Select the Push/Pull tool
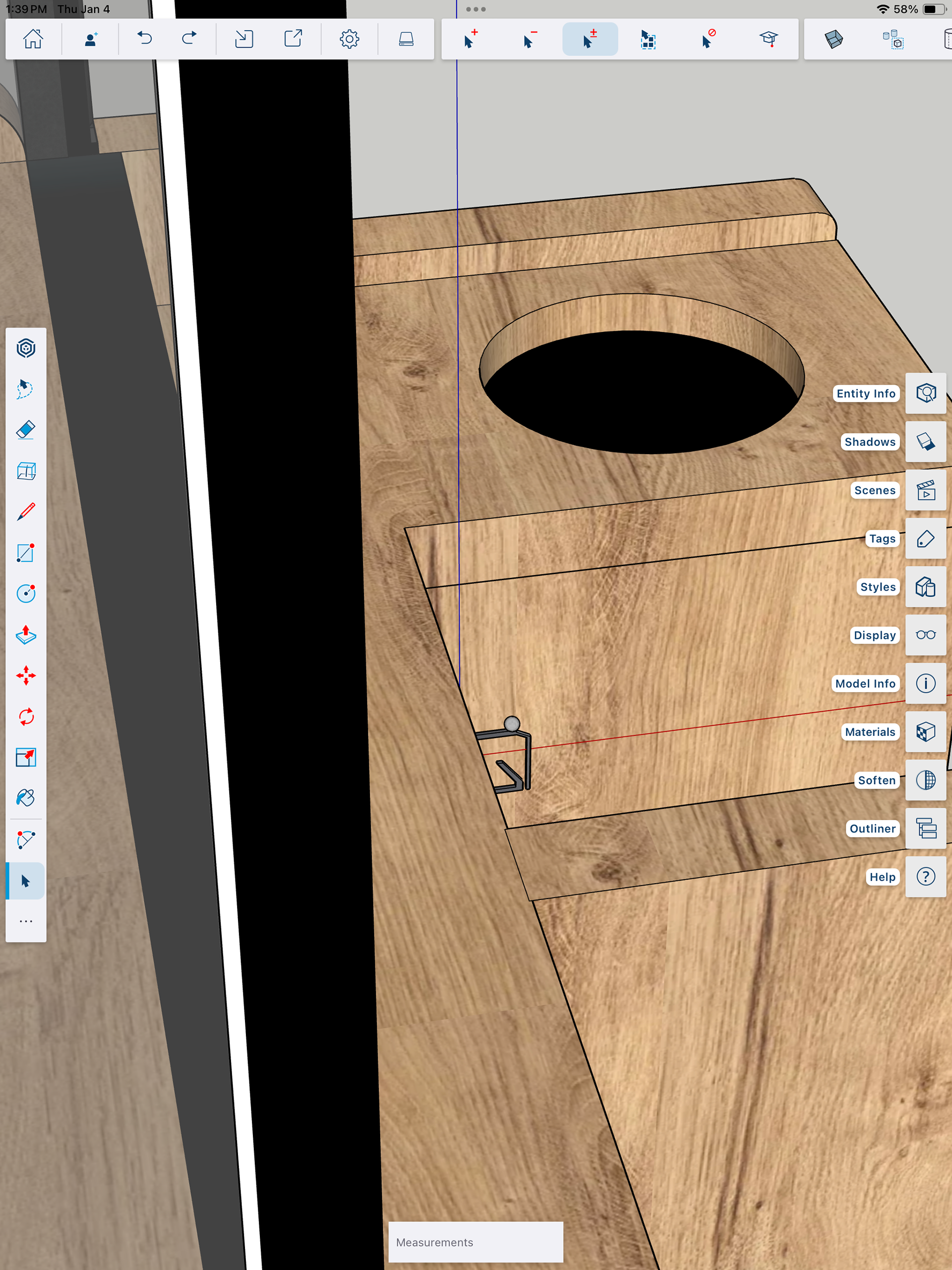The width and height of the screenshot is (952, 1270). pyautogui.click(x=26, y=634)
